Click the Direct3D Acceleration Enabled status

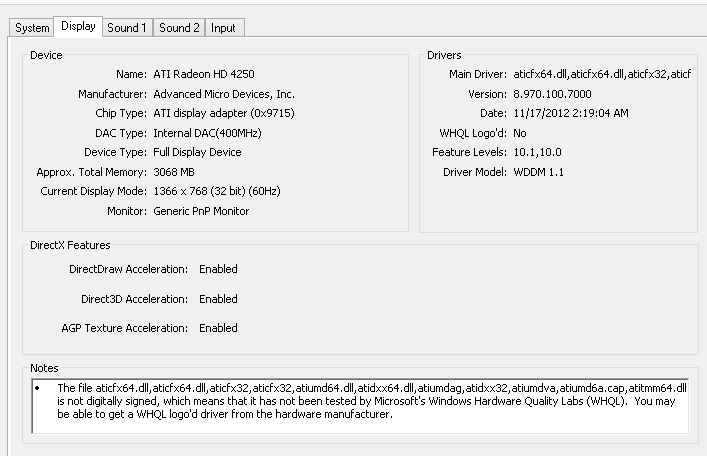point(218,299)
